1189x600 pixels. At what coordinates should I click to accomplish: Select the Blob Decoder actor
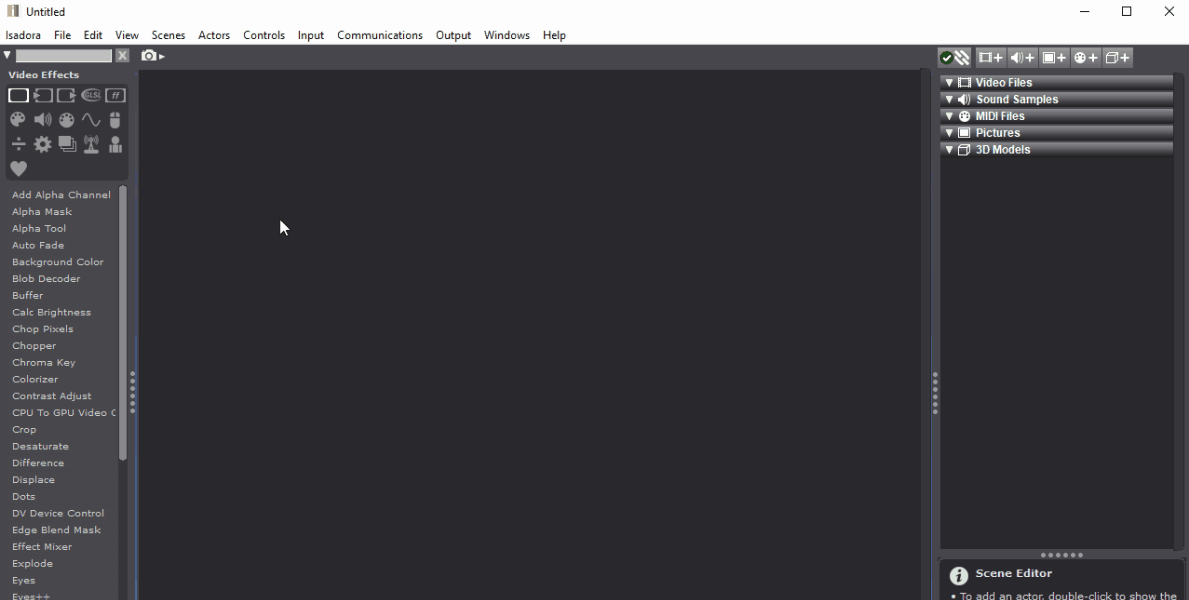(46, 278)
